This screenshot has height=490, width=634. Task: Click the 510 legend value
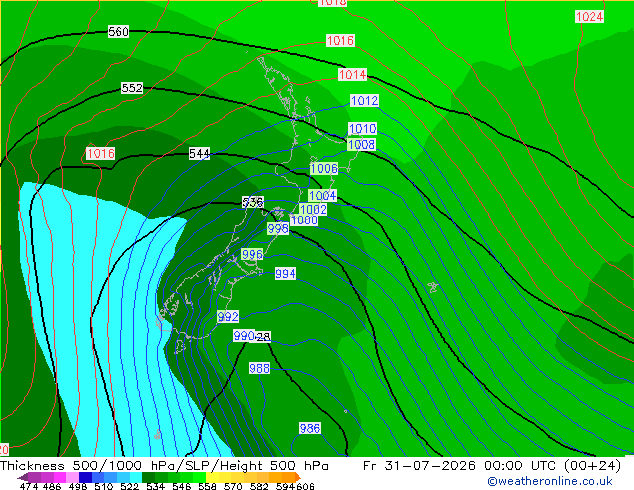tap(104, 486)
